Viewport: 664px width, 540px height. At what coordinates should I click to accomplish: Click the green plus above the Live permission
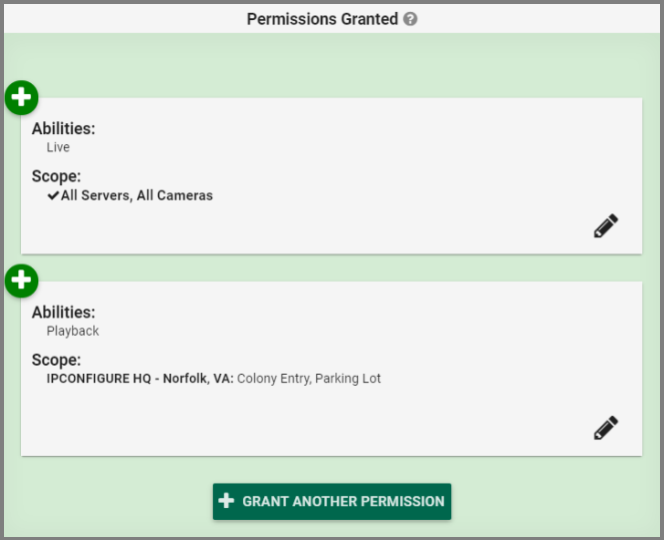[22, 98]
